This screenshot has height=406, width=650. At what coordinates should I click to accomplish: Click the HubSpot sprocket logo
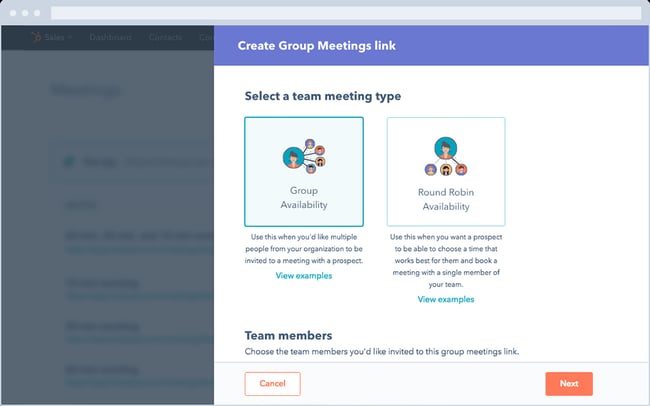36,37
